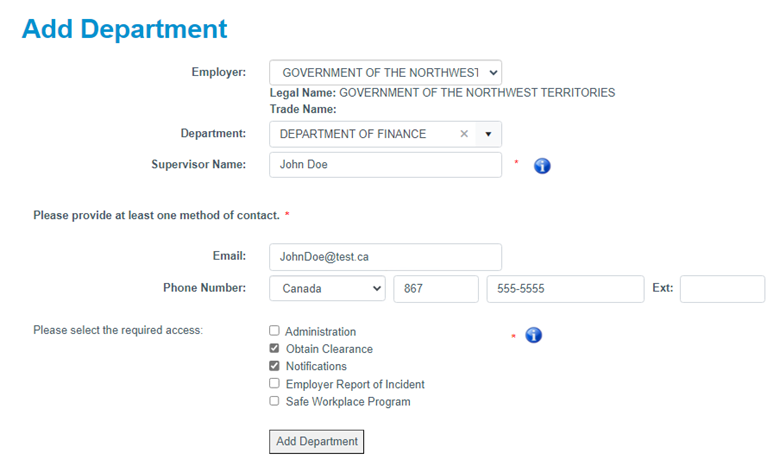Uncheck the Obtain Clearance checkbox
Screen dimensions: 780x472
click(x=274, y=349)
